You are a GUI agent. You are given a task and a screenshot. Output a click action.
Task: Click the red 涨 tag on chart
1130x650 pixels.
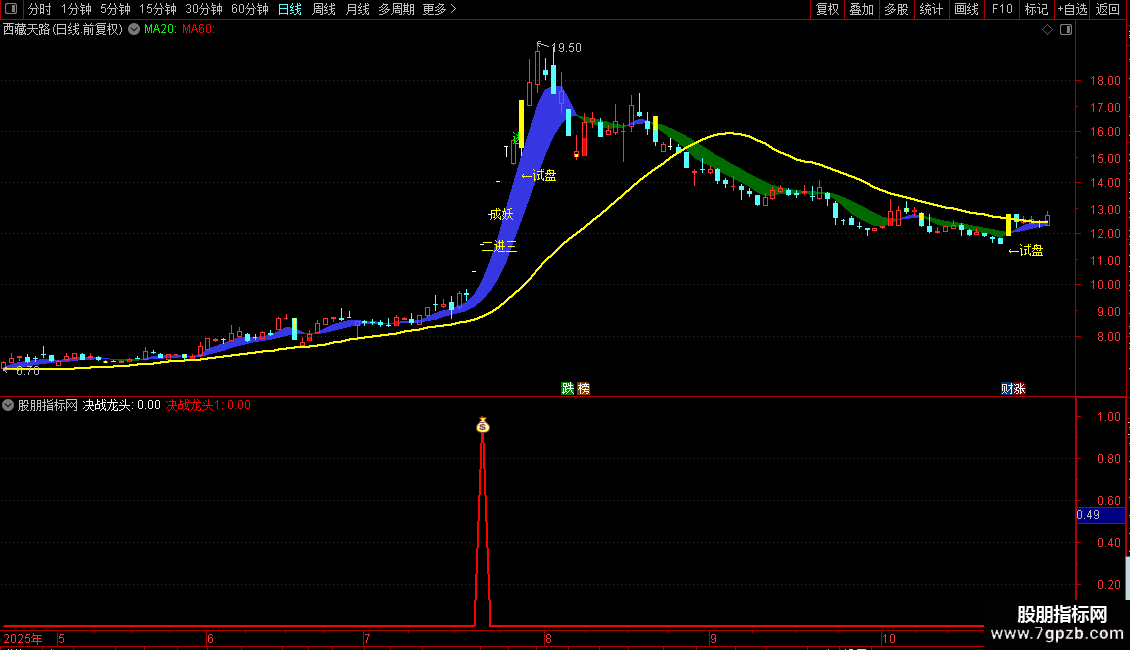1019,388
